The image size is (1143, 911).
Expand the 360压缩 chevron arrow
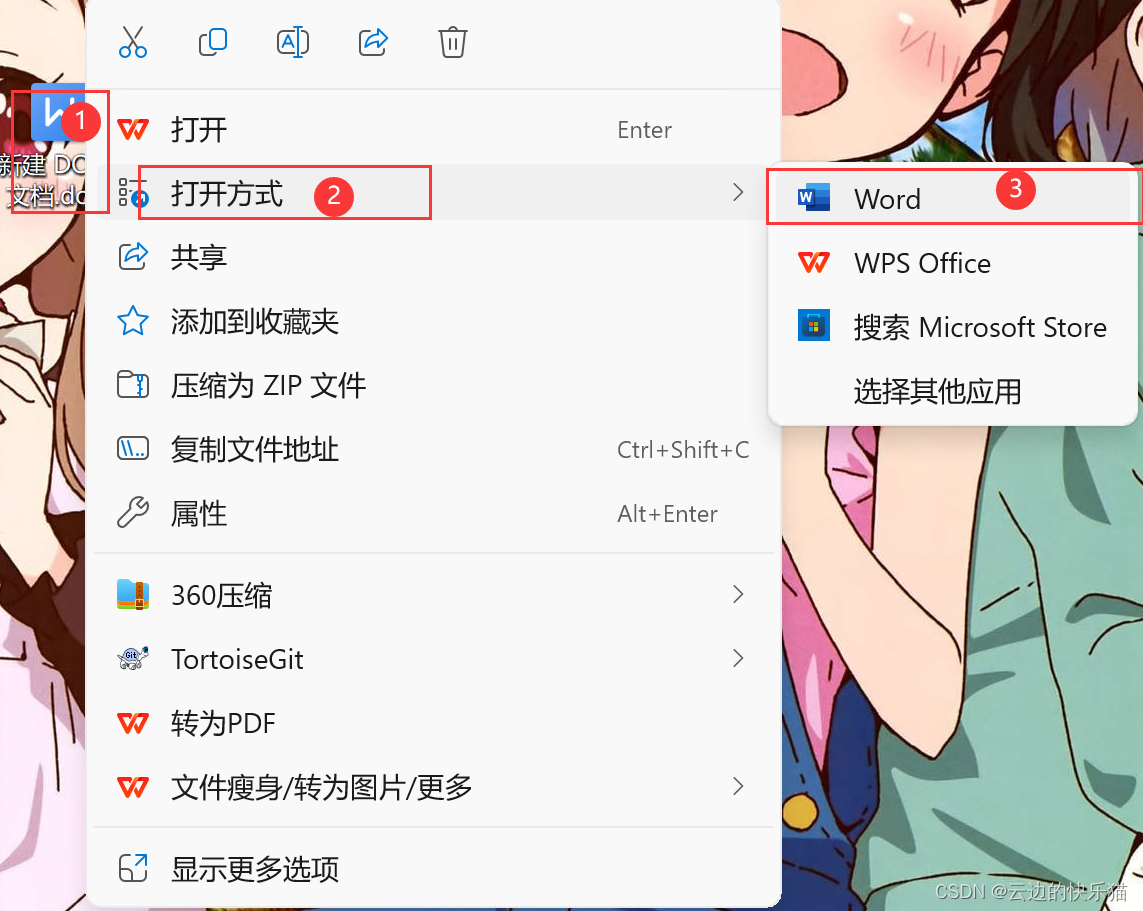click(738, 595)
